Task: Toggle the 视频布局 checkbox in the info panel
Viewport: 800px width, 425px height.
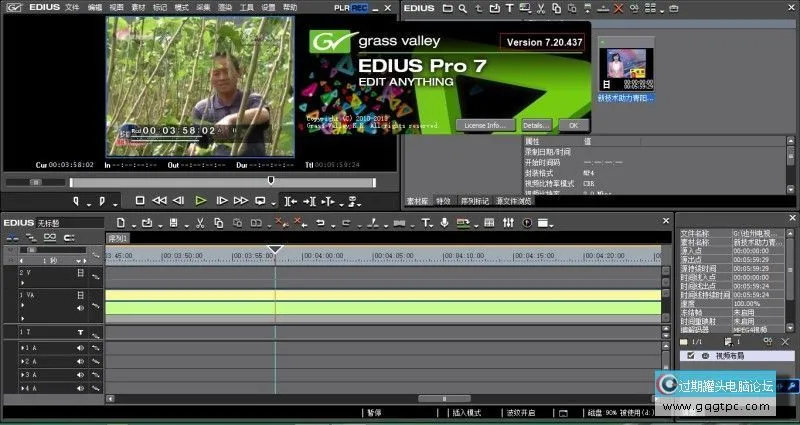Action: click(x=691, y=356)
